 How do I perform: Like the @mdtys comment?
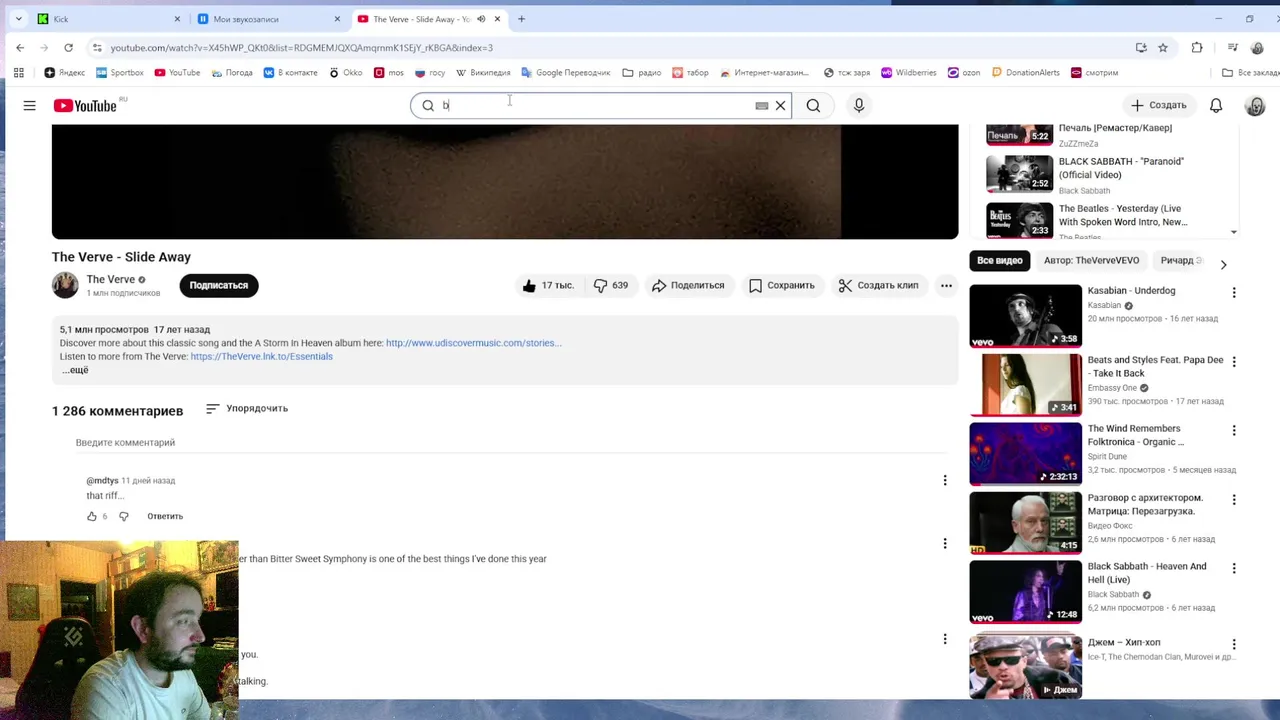[92, 516]
